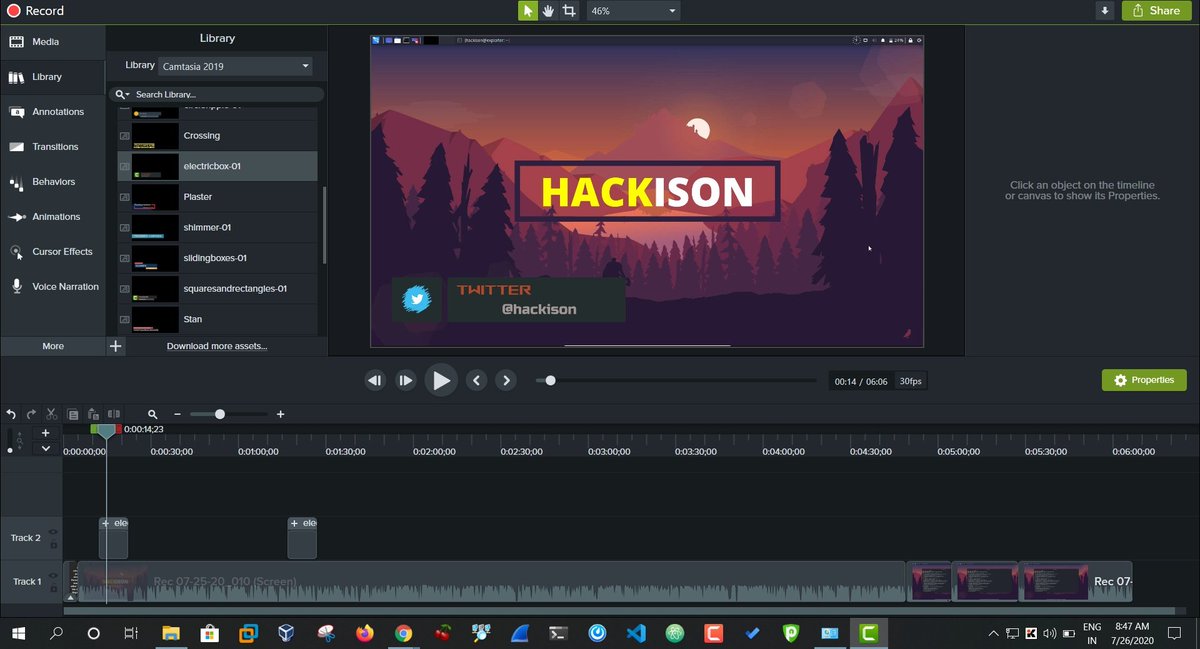Image resolution: width=1200 pixels, height=649 pixels.
Task: Select the electricbox-01 library asset
Action: (218, 166)
